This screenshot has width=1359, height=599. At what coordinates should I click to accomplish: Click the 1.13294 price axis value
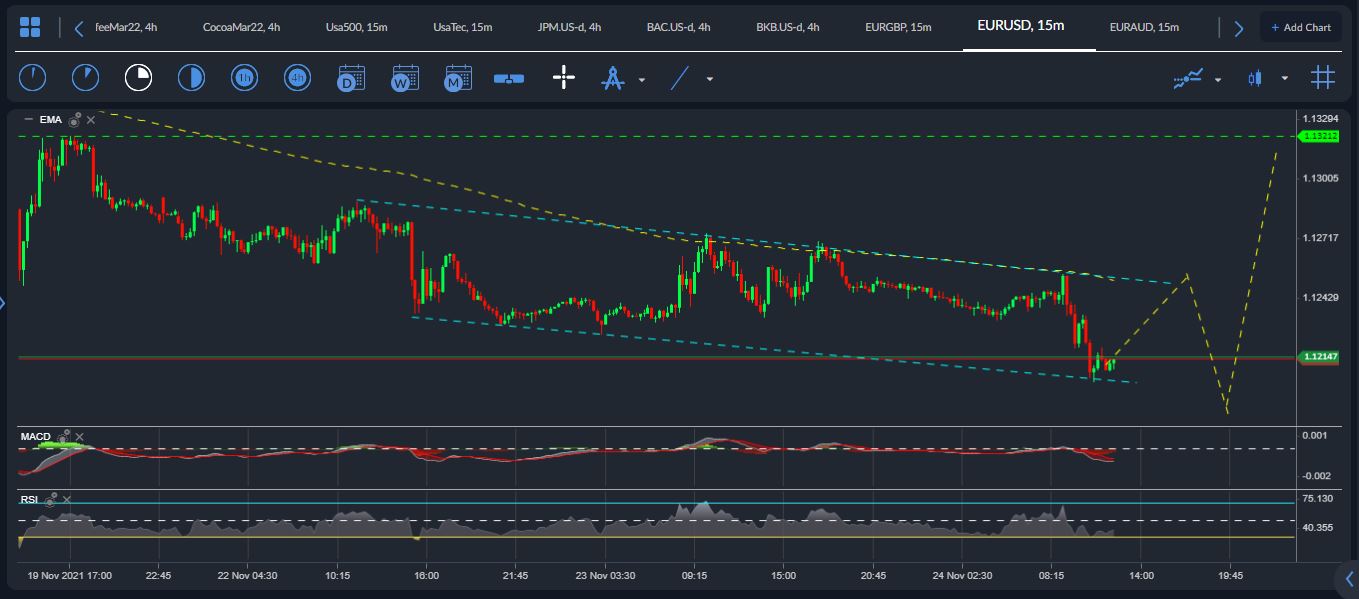(1320, 118)
